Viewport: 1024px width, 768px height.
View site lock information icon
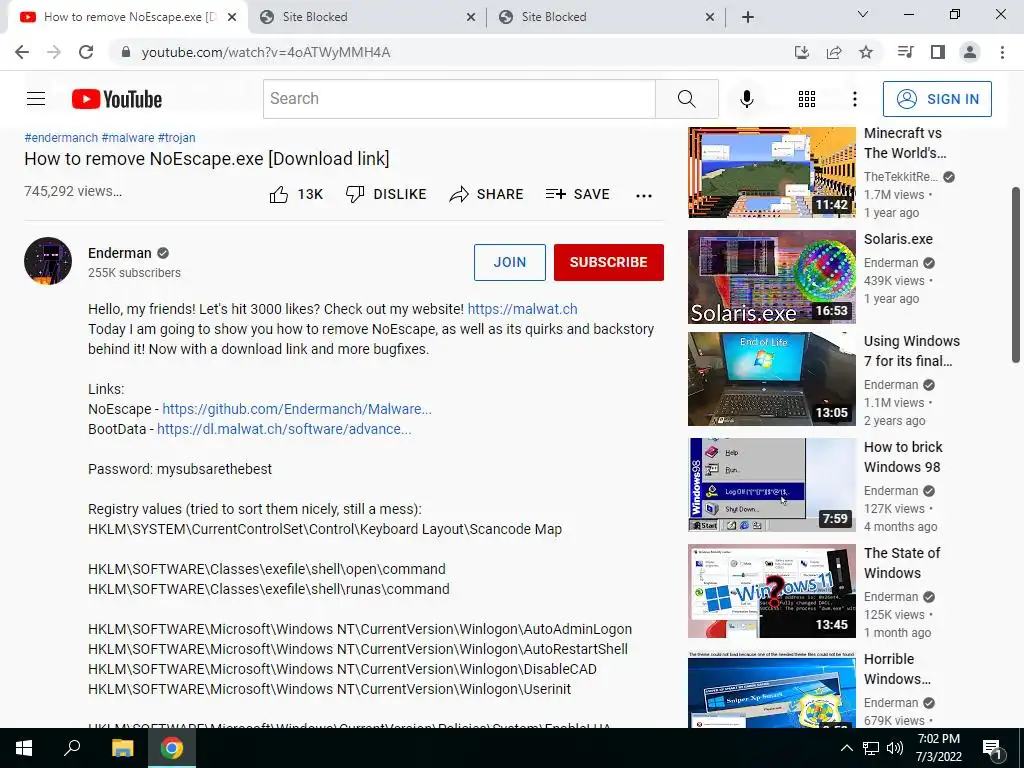pyautogui.click(x=126, y=52)
